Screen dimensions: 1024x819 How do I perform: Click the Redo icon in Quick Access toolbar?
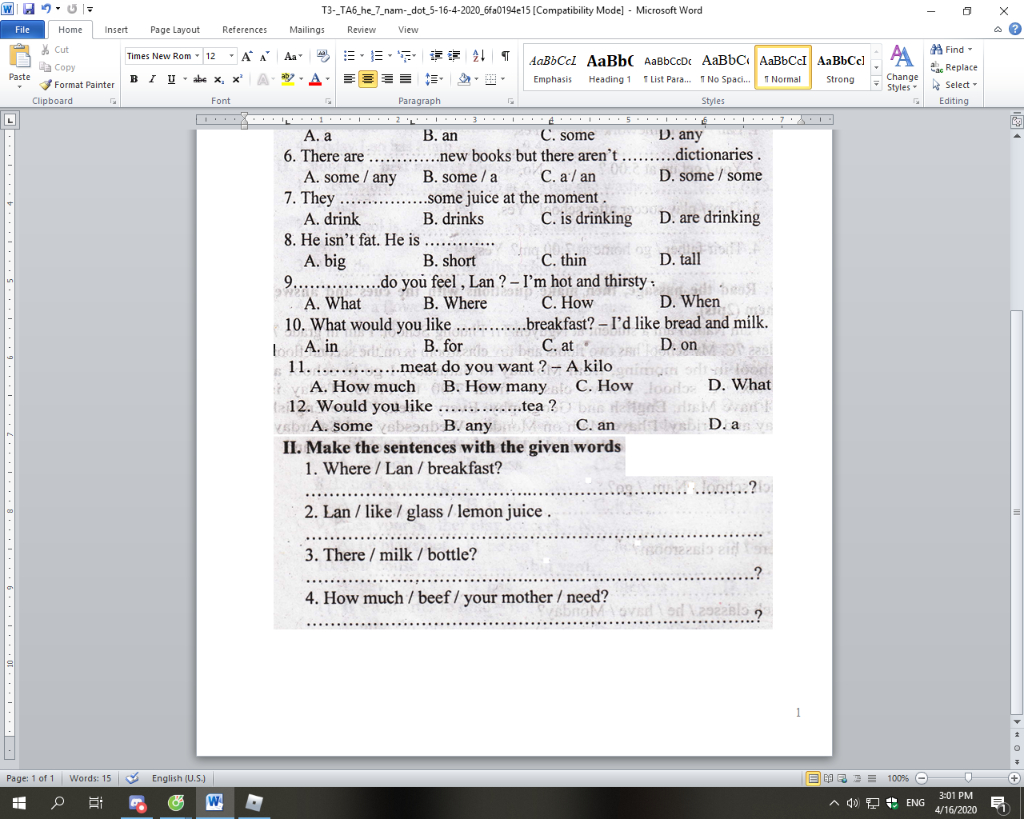point(72,9)
